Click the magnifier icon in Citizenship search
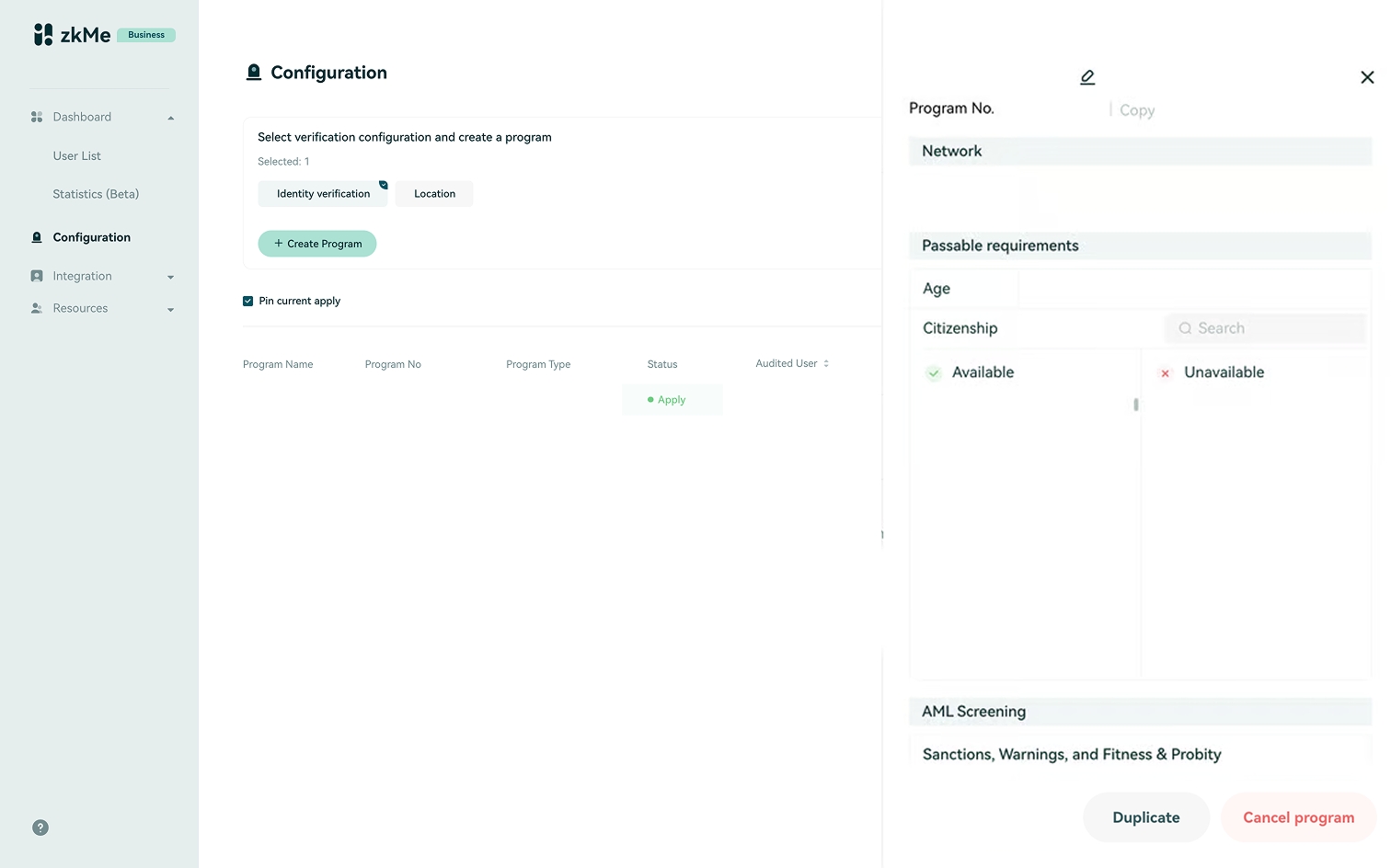Viewport: 1391px width, 868px height. click(x=1185, y=328)
